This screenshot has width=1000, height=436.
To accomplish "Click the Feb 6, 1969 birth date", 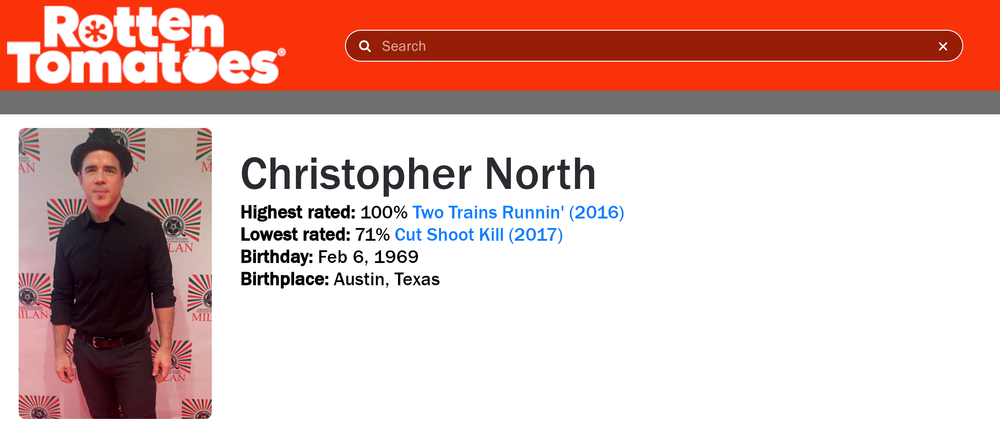I will (367, 257).
